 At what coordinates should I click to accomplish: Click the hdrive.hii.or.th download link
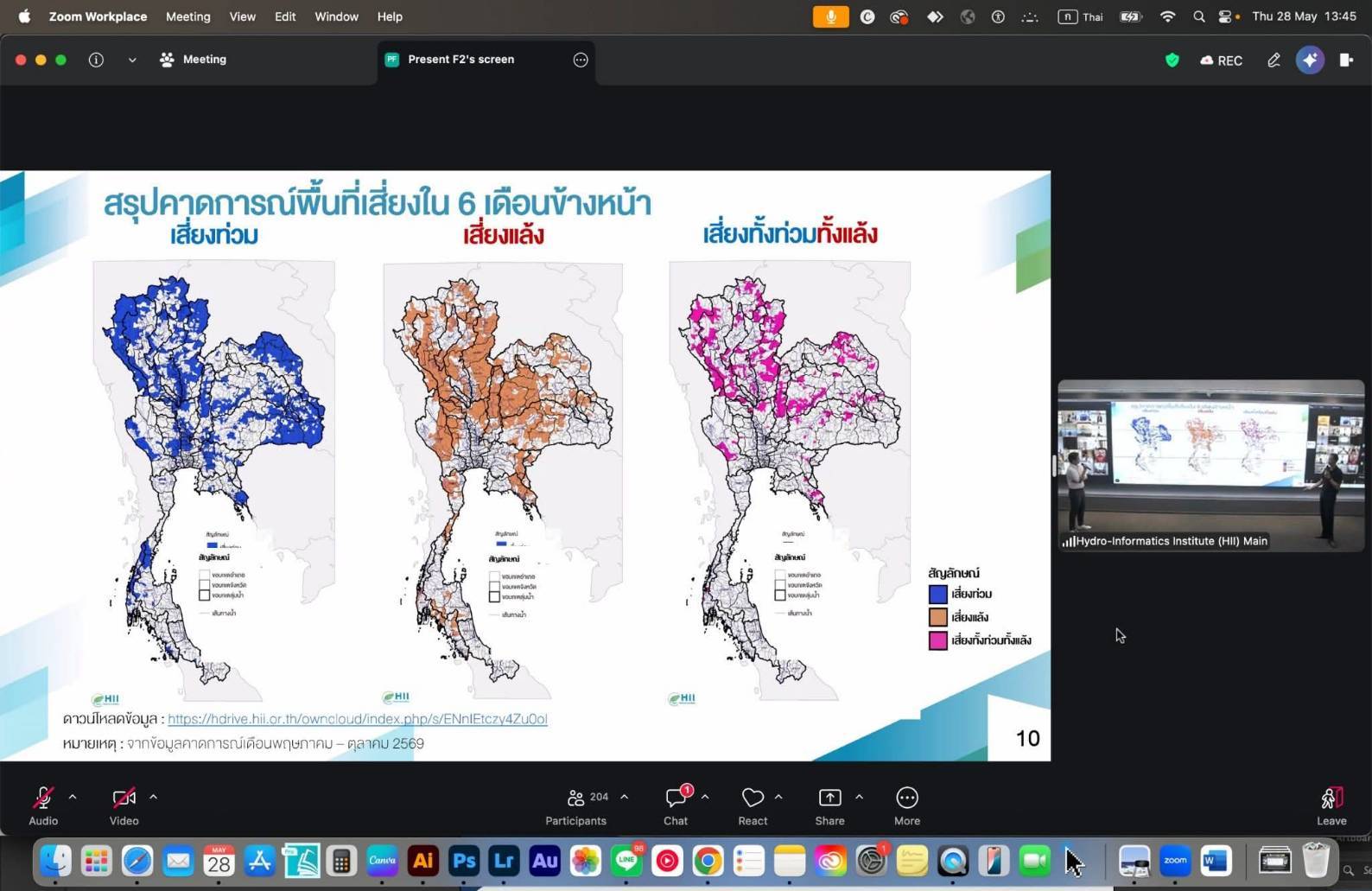point(357,719)
